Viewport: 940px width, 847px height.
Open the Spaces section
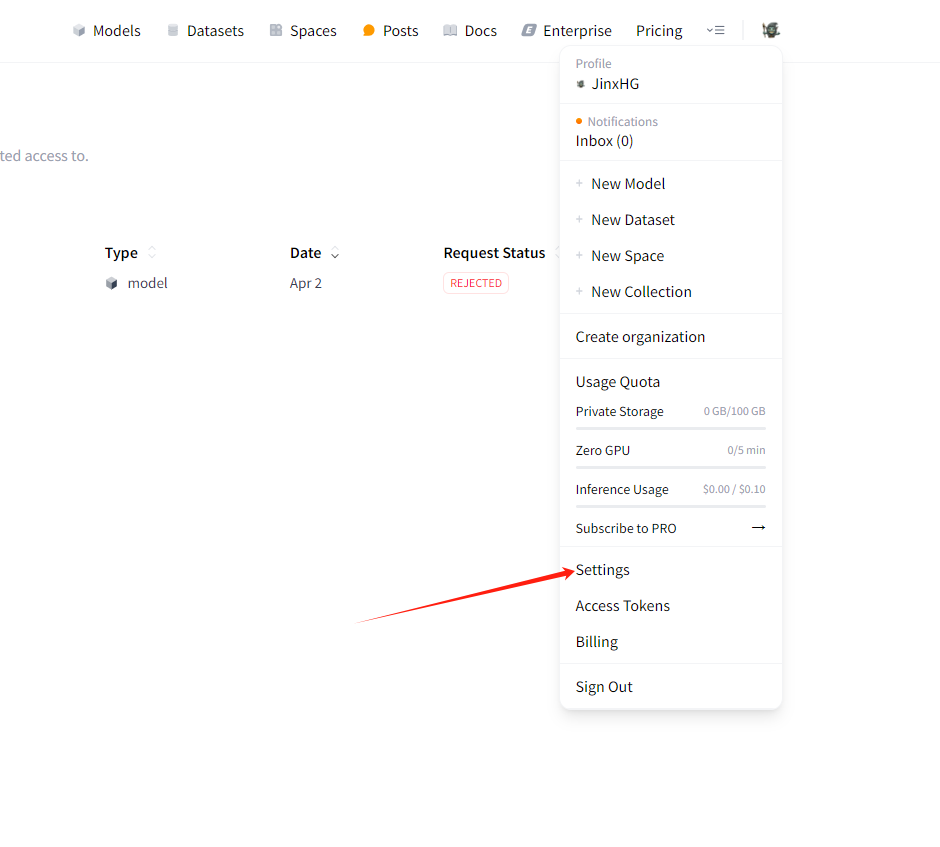(313, 31)
